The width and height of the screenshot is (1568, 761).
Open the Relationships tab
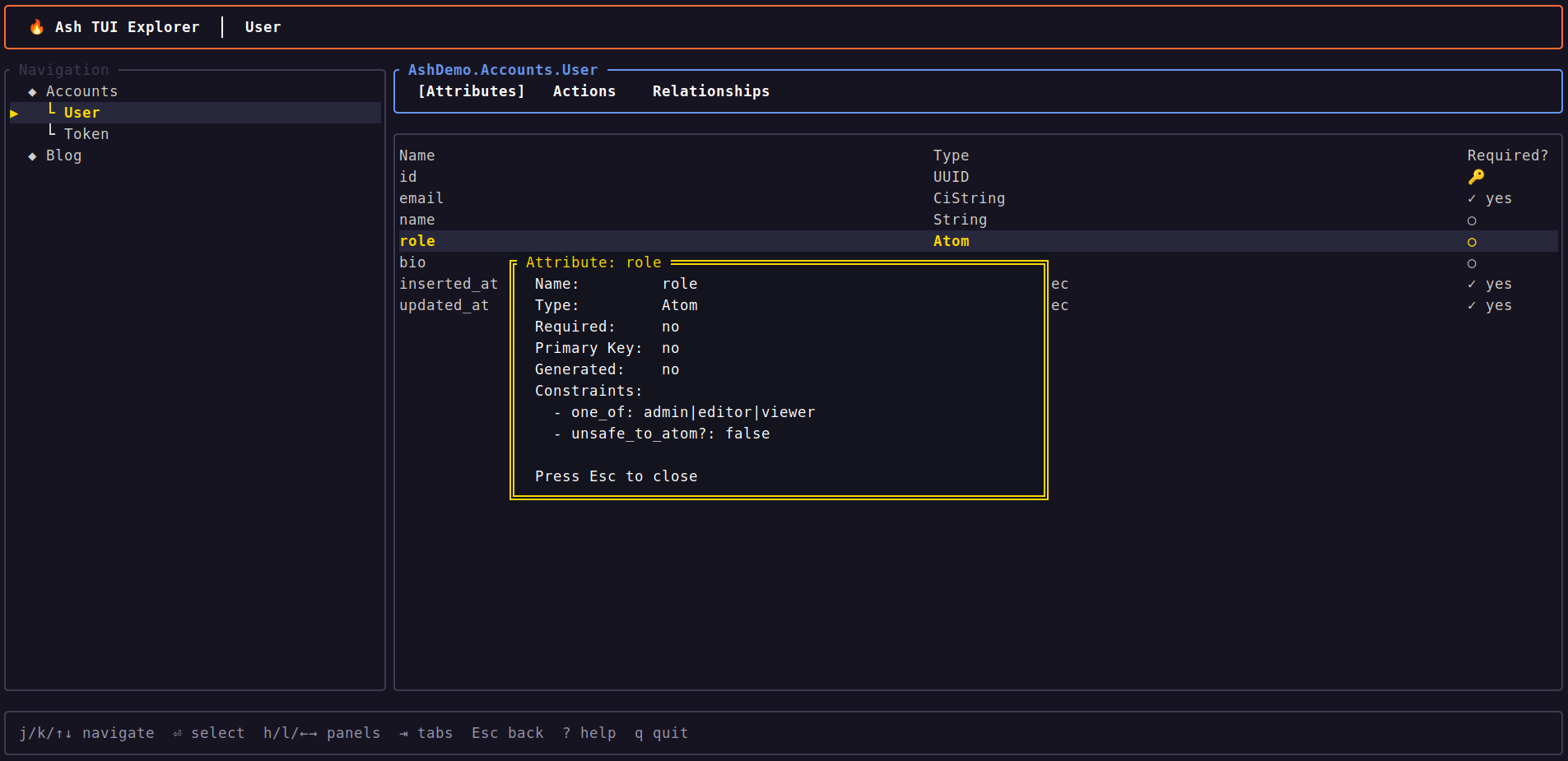[x=710, y=91]
